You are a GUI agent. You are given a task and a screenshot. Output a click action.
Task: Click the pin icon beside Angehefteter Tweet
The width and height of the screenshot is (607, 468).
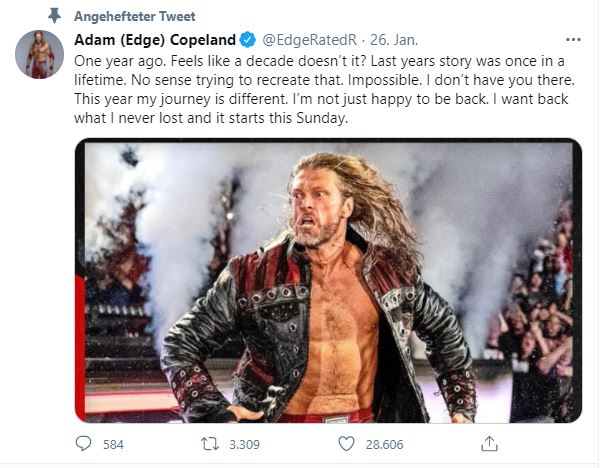coord(54,16)
